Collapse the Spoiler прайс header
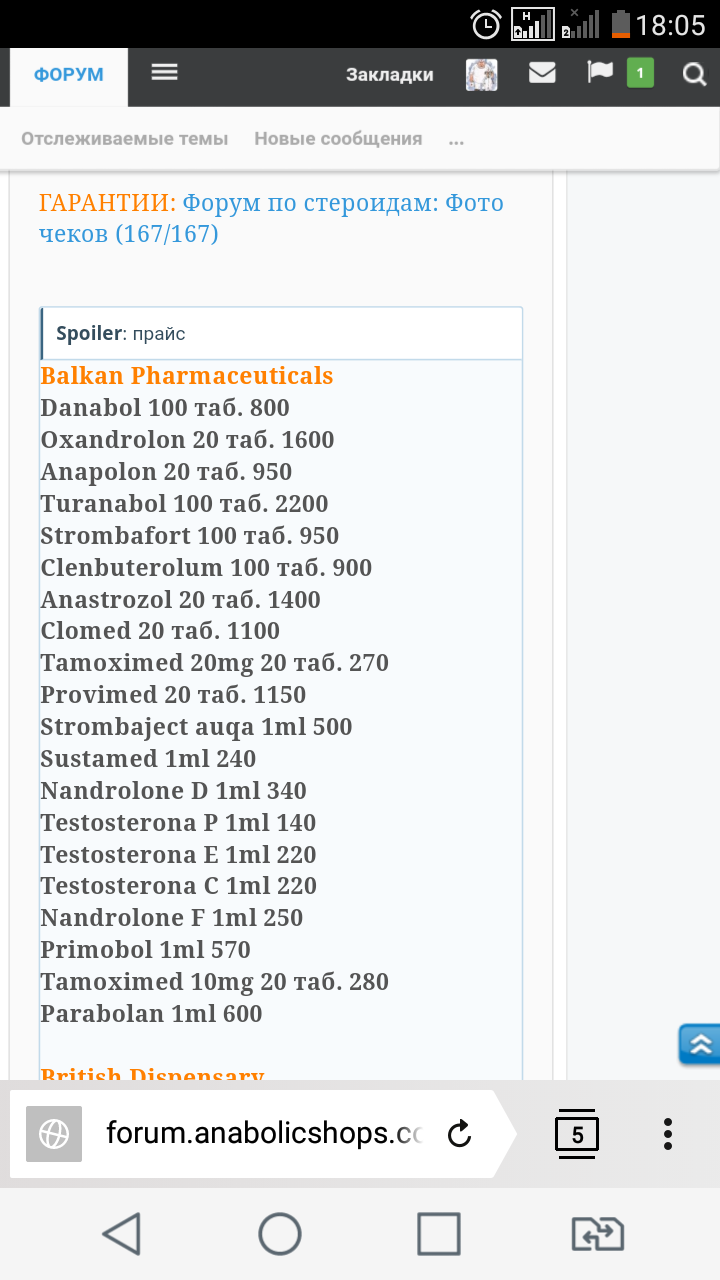 point(281,334)
